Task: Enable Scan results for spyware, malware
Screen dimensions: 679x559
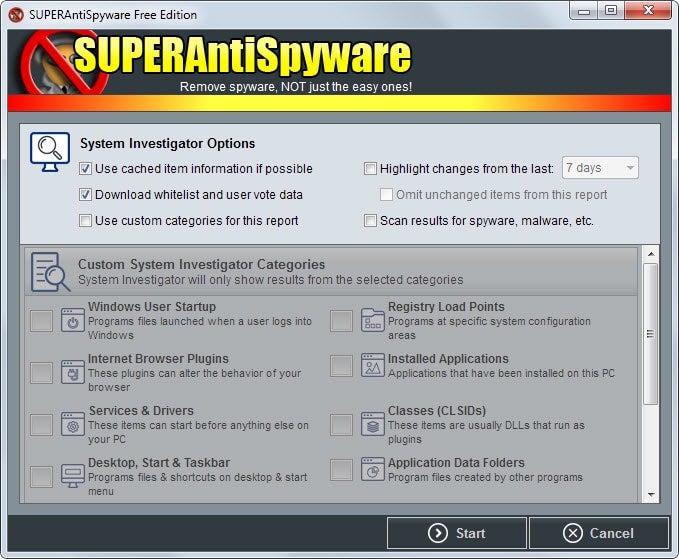Action: [370, 220]
